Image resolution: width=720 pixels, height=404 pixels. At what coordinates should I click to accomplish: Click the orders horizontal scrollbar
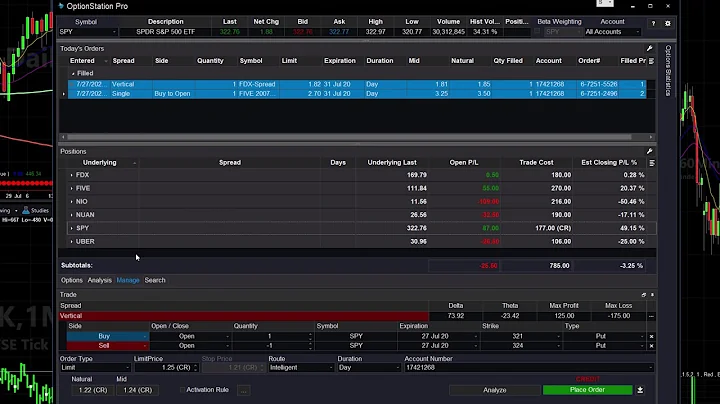click(349, 137)
